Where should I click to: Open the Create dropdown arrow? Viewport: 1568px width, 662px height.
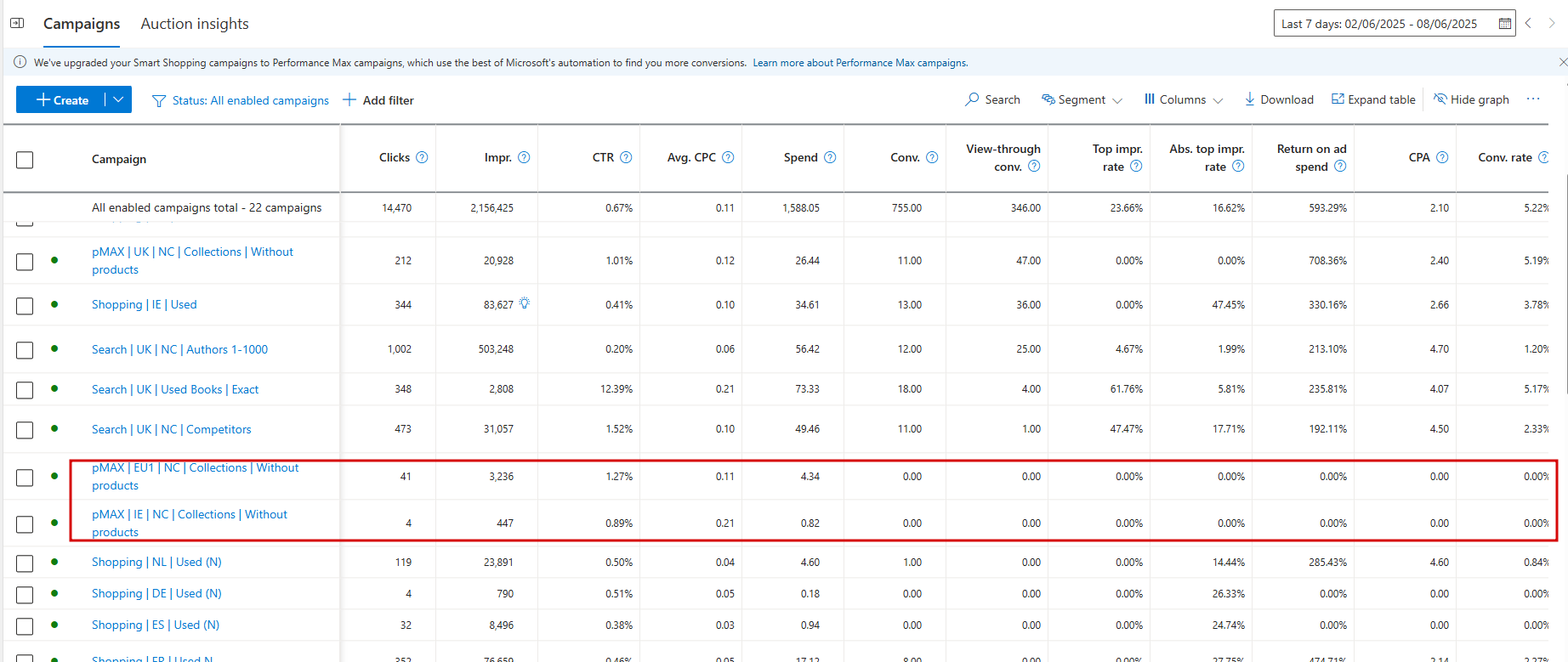click(118, 99)
